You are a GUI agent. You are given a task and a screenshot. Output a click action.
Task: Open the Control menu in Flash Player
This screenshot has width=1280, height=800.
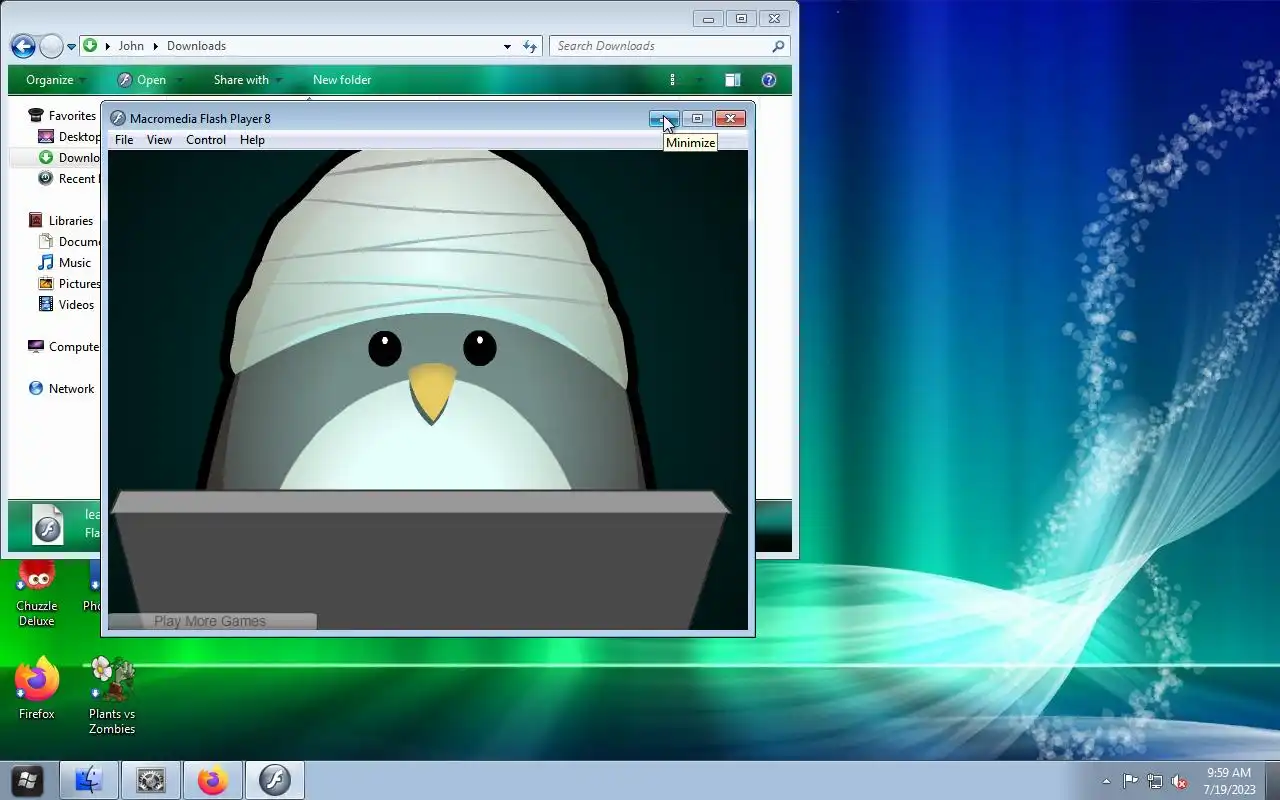coord(206,140)
